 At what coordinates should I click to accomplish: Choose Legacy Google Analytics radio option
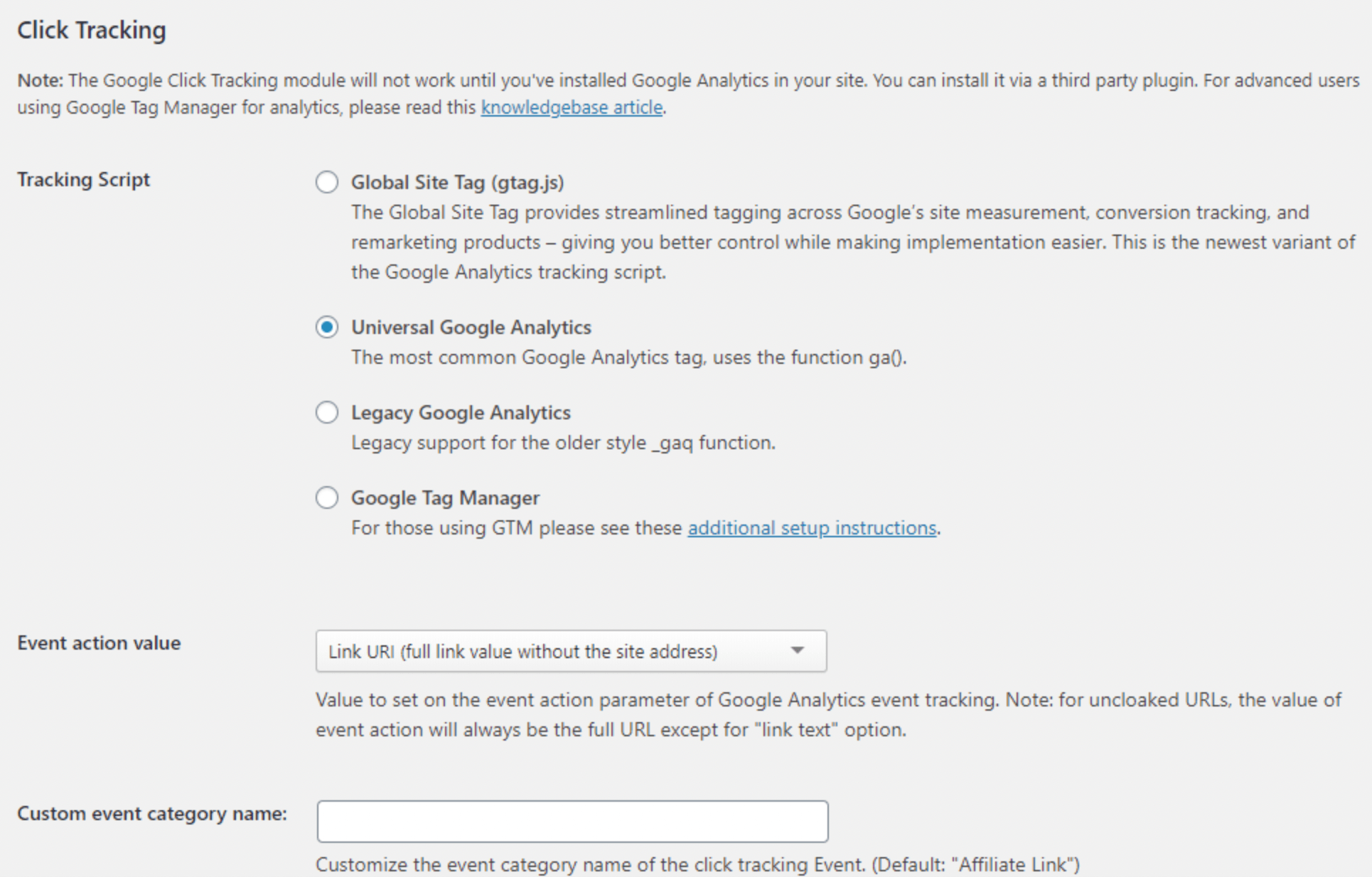(326, 412)
